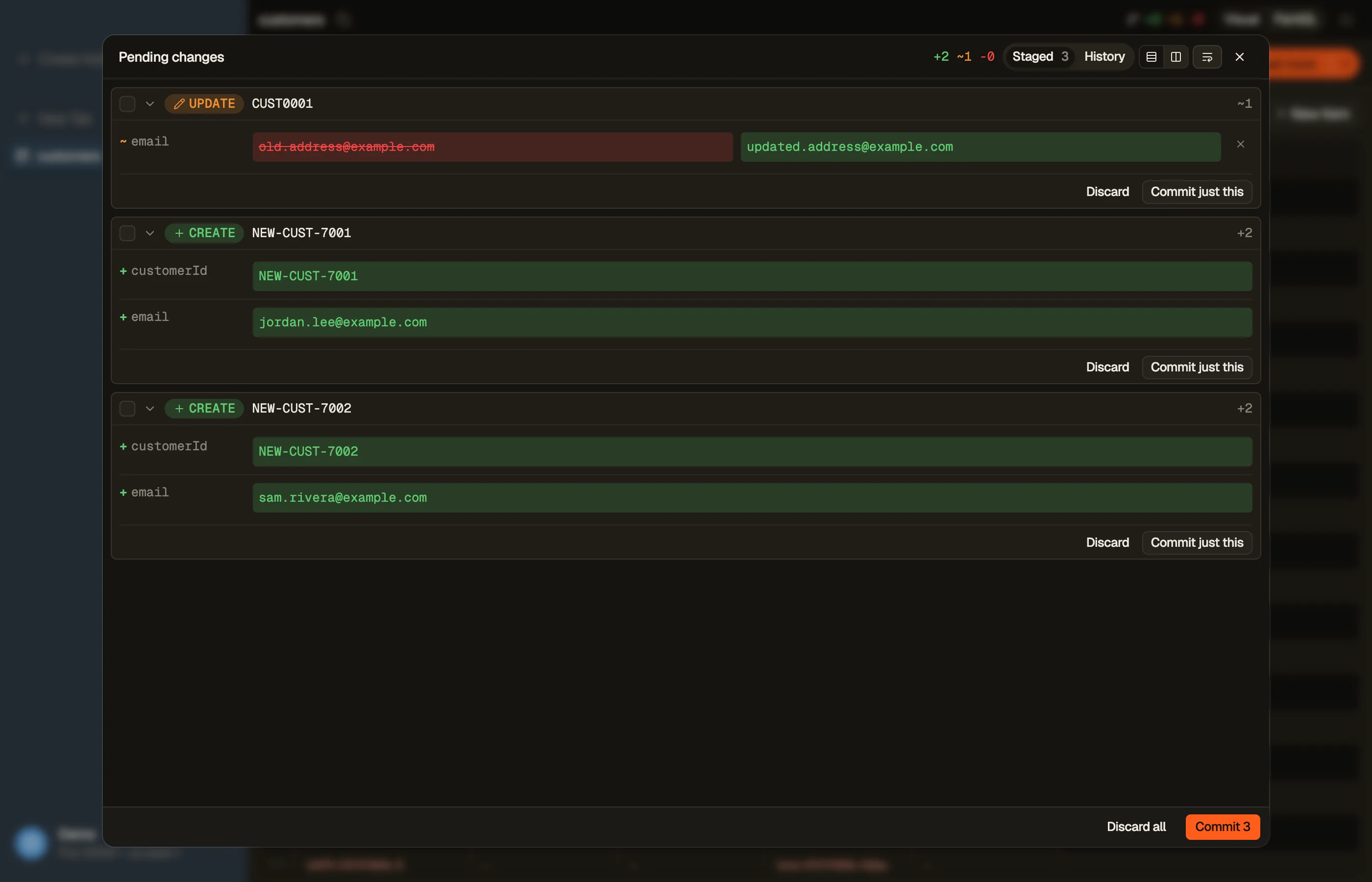Click the sam.rivera@example.com value
The height and width of the screenshot is (882, 1372).
point(752,498)
